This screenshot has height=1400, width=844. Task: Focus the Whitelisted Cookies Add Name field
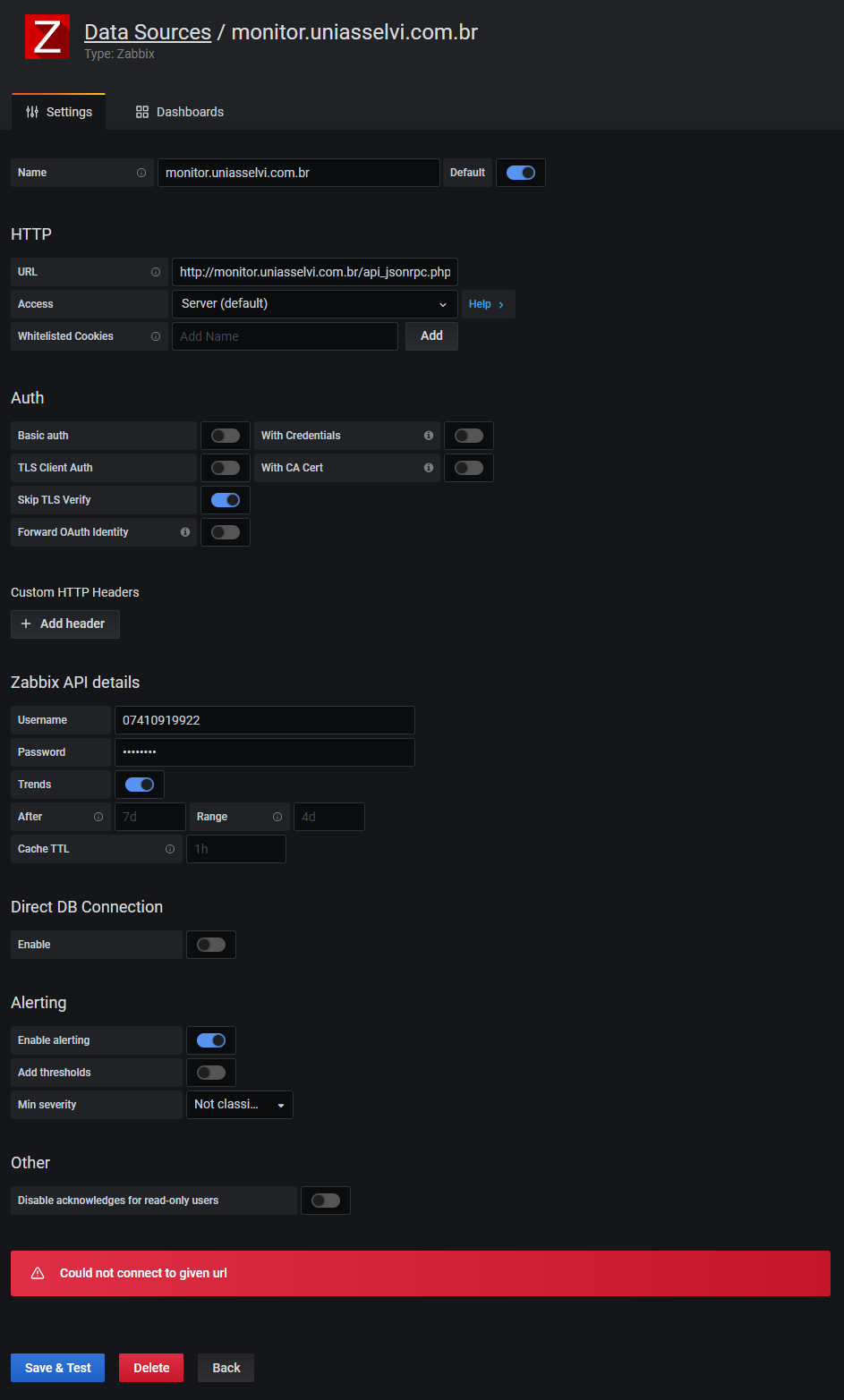pos(285,336)
